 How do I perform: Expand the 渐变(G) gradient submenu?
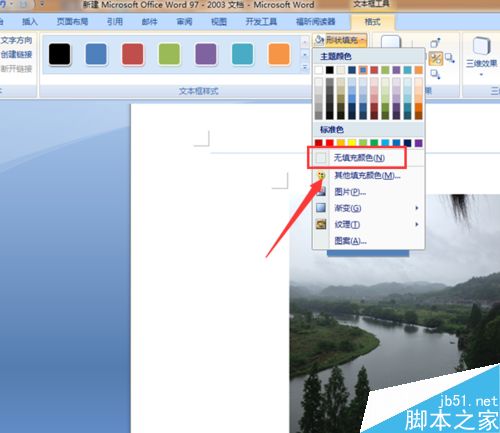point(368,208)
